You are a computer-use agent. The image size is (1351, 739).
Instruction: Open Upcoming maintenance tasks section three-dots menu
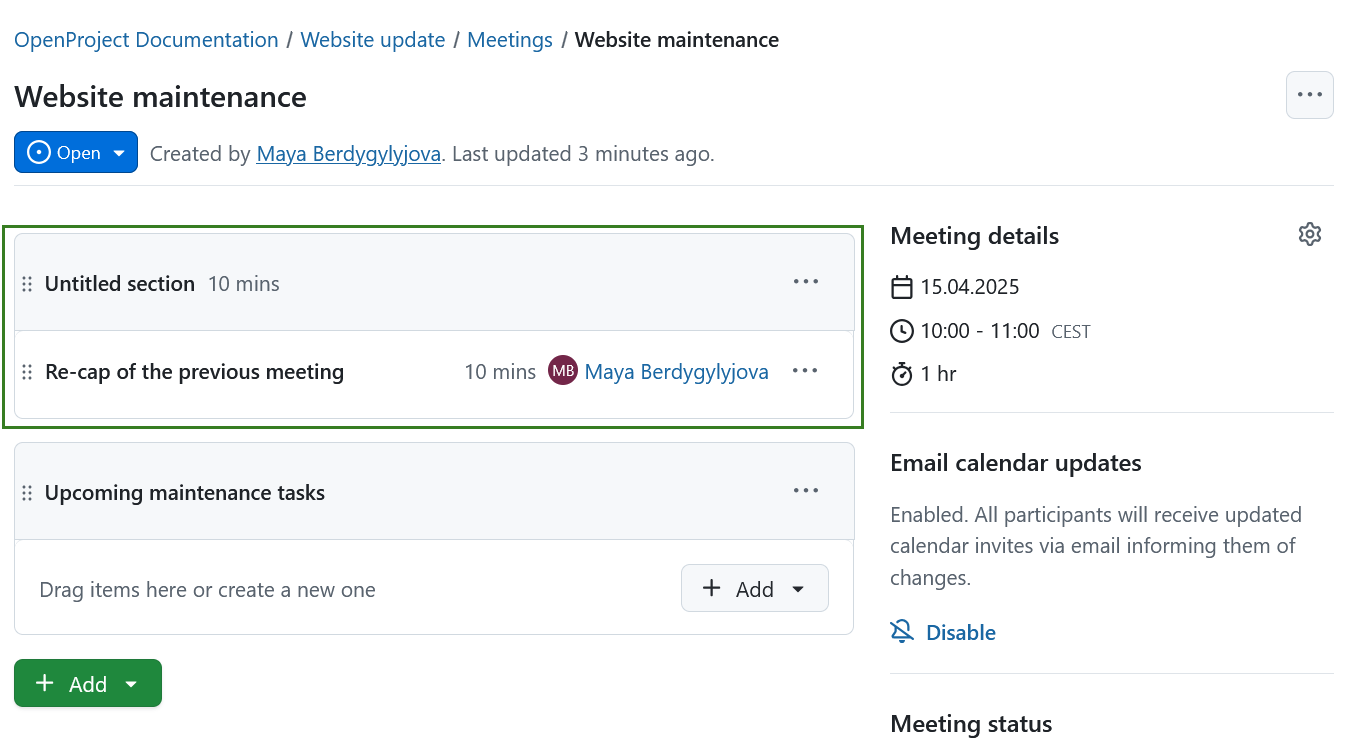tap(805, 491)
